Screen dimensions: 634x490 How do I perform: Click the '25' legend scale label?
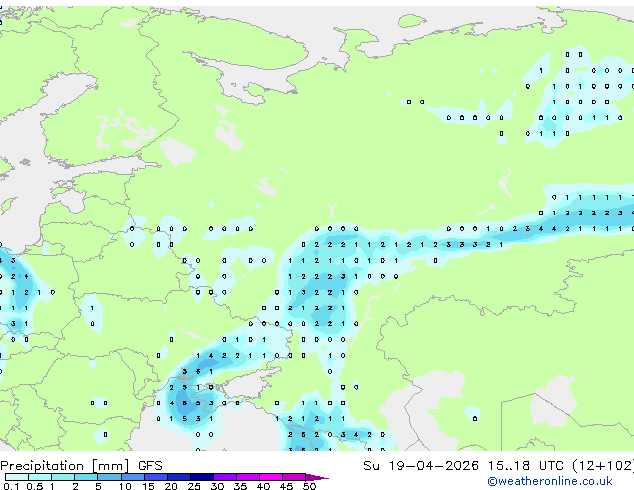click(x=194, y=486)
